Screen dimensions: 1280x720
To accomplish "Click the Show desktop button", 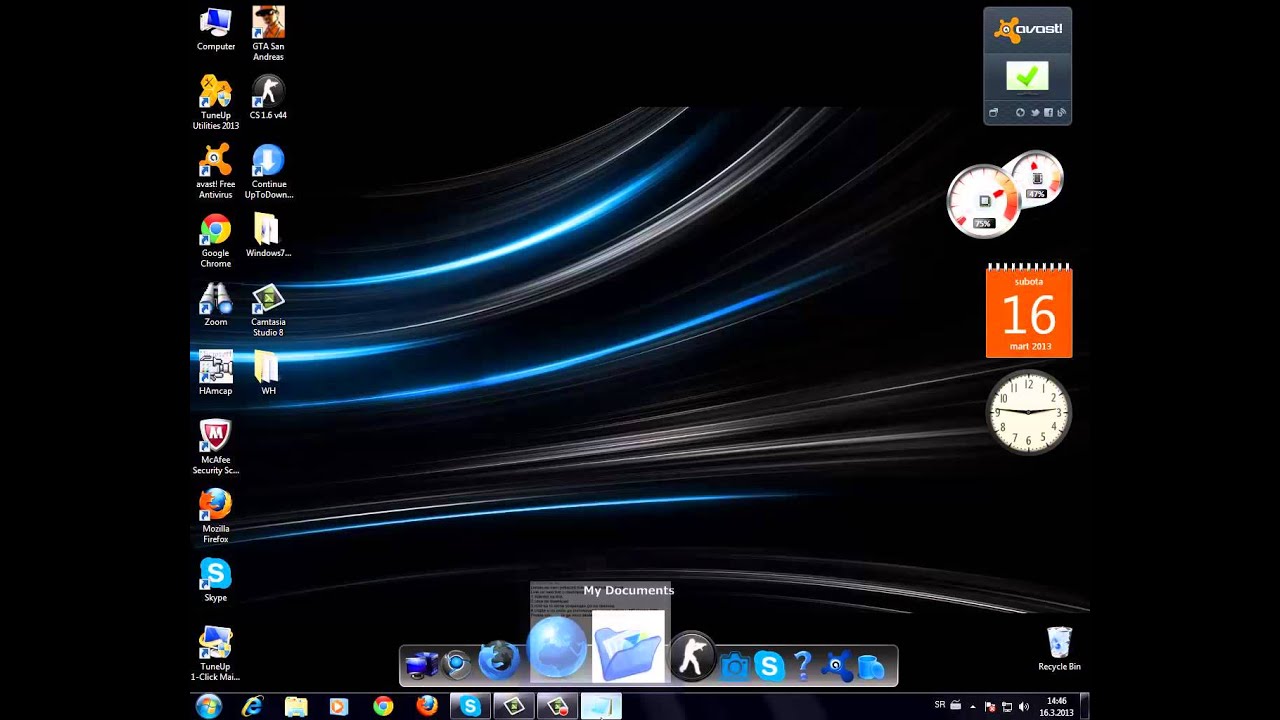I will point(1084,706).
